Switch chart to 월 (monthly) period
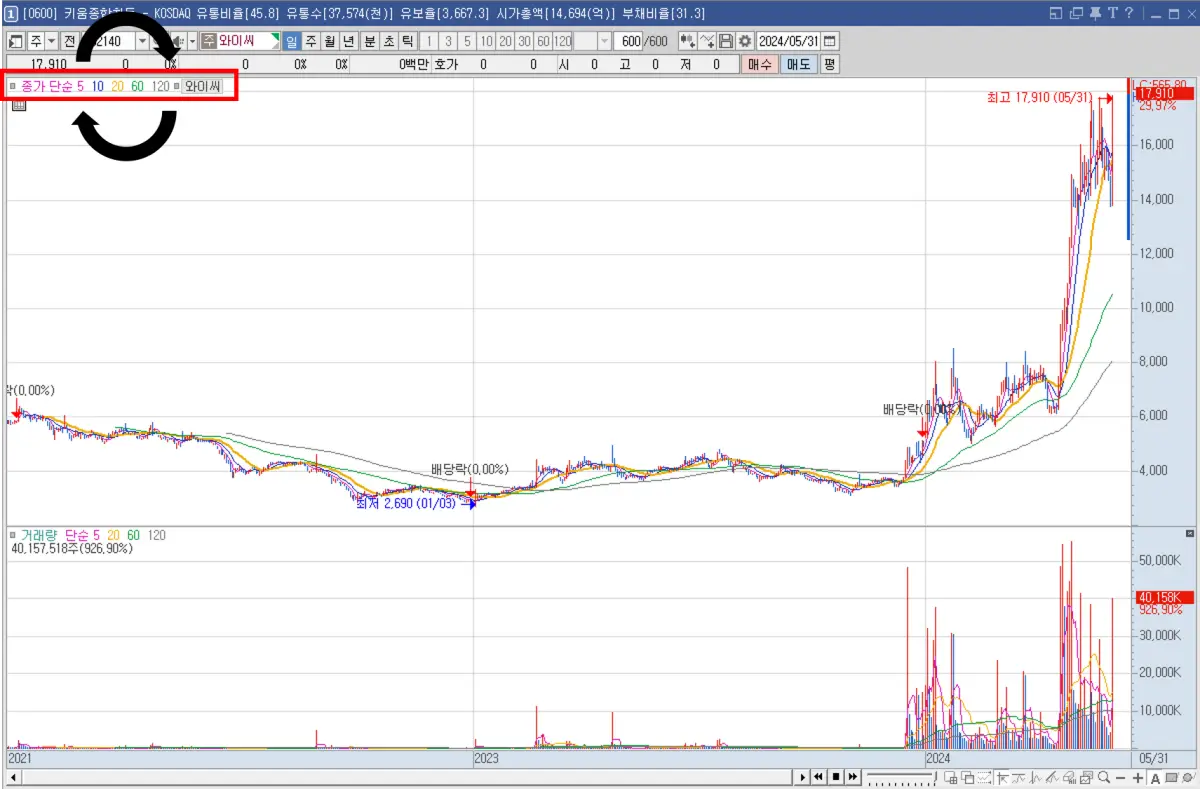The height and width of the screenshot is (789, 1200). [x=328, y=41]
